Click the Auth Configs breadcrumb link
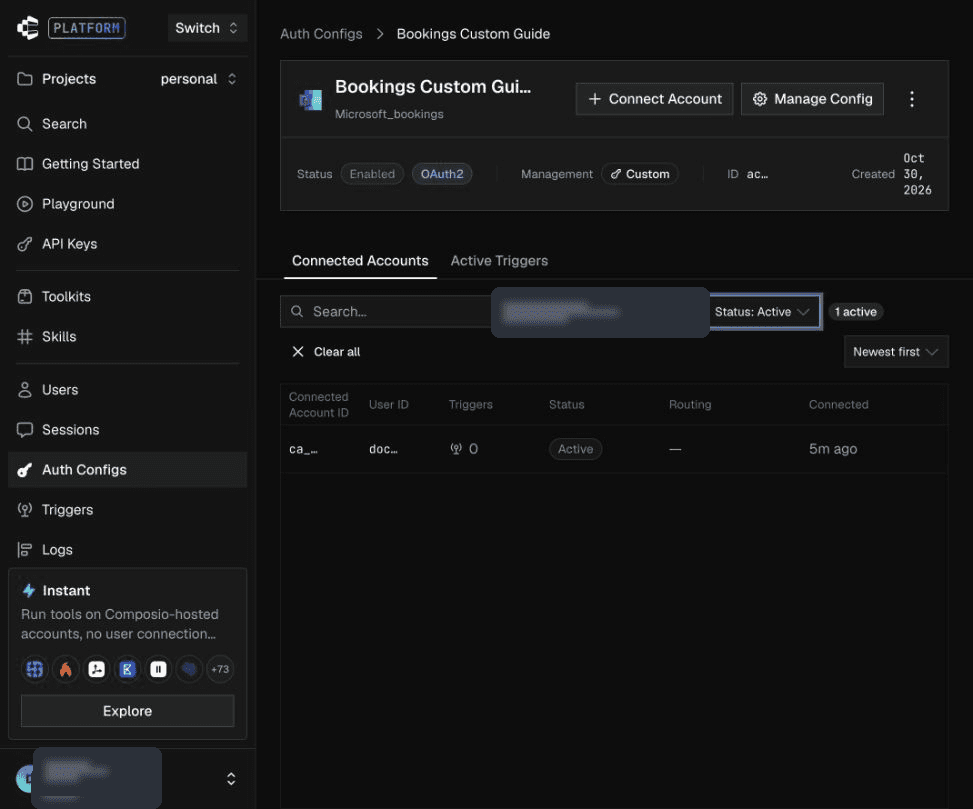Image resolution: width=973 pixels, height=809 pixels. [321, 34]
